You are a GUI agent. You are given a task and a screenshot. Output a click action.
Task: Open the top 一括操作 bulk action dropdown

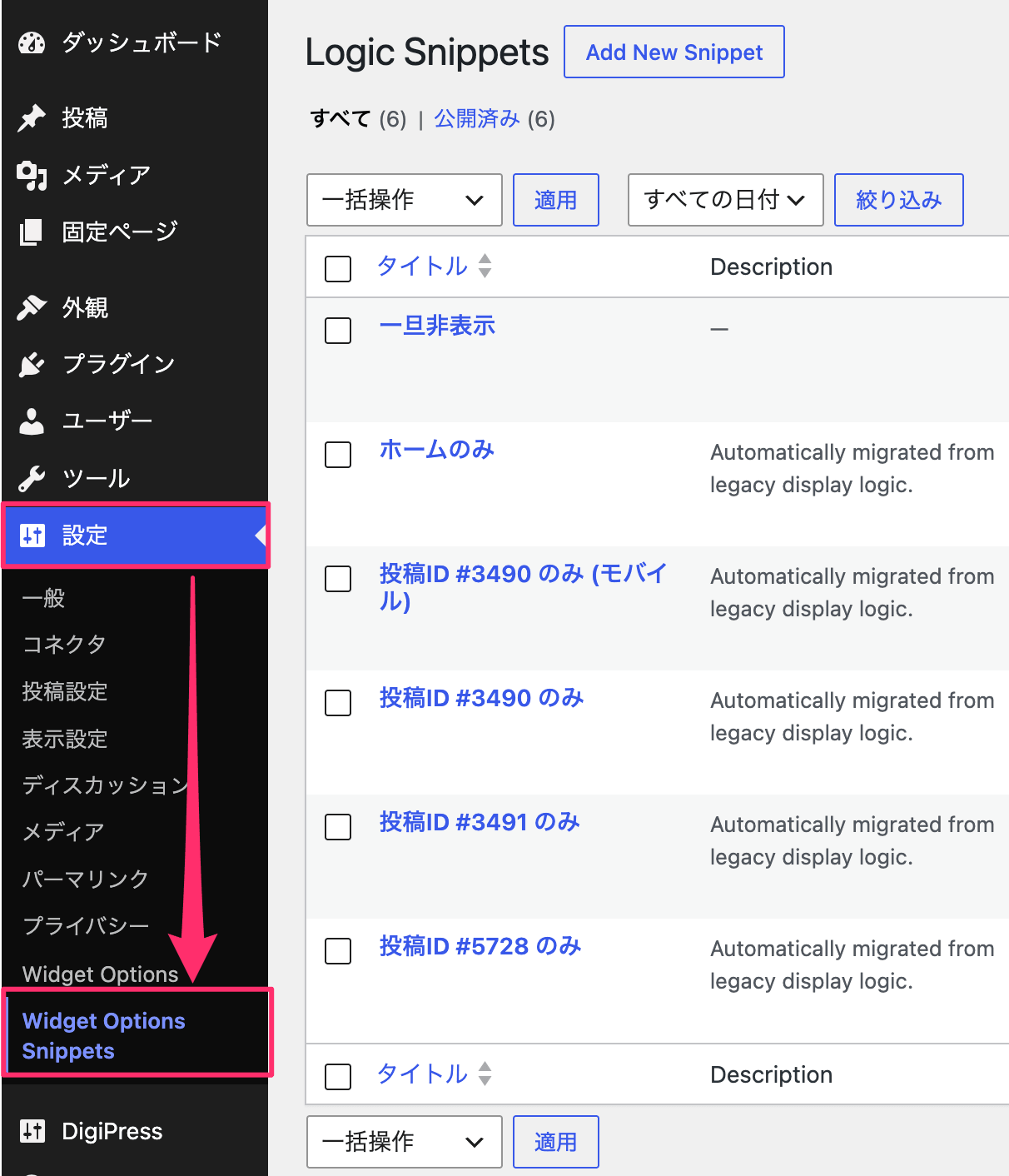(405, 200)
